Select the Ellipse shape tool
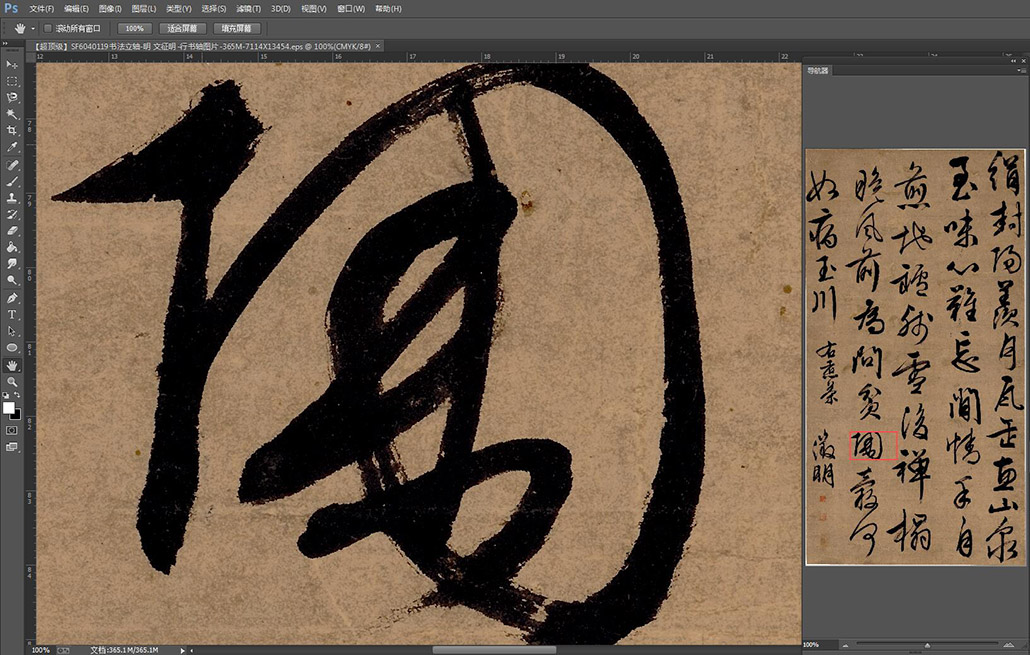Screen dimensions: 1030x655 click(x=12, y=348)
